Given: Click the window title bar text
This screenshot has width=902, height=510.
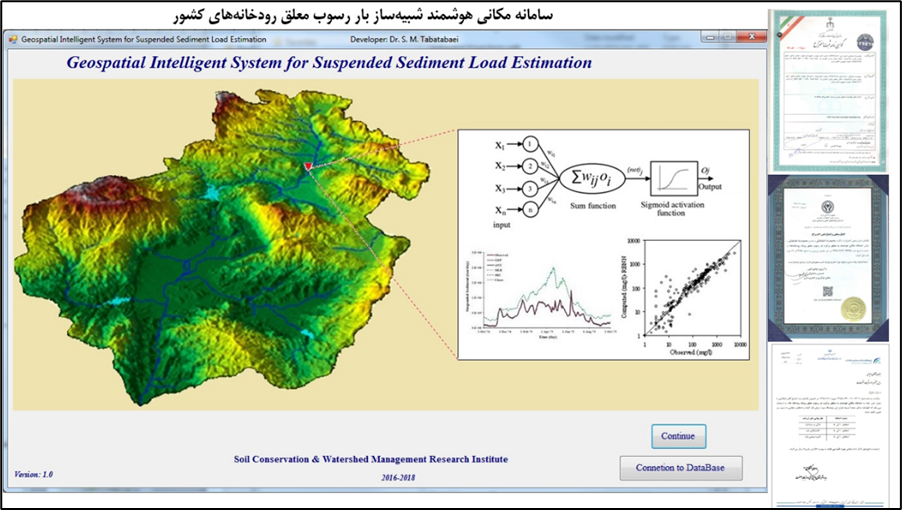Looking at the screenshot, I should (144, 39).
